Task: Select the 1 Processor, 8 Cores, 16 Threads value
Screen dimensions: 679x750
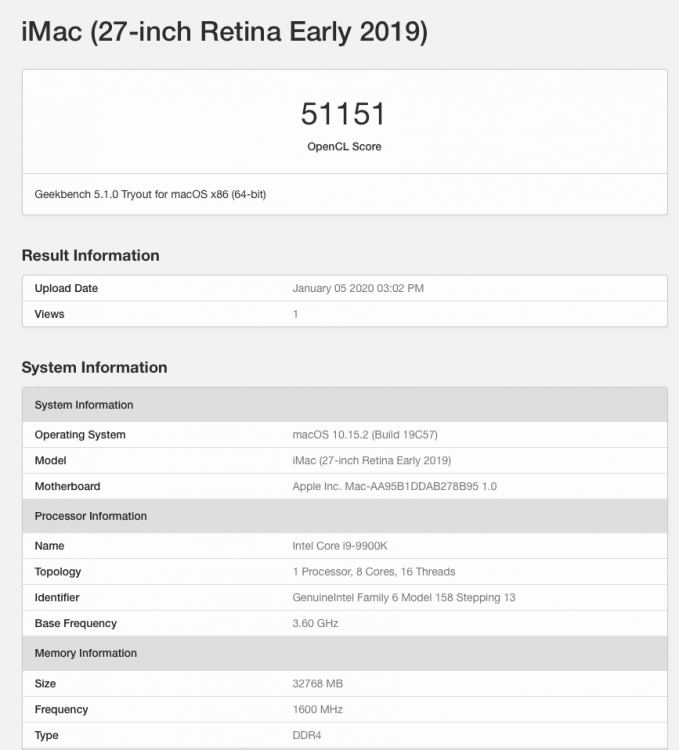Action: tap(374, 572)
